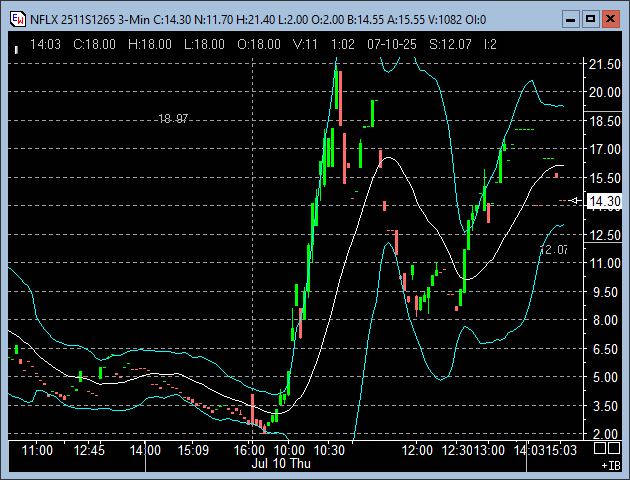The image size is (630, 480).
Task: Click I:2 in the data bar
Action: pyautogui.click(x=490, y=44)
